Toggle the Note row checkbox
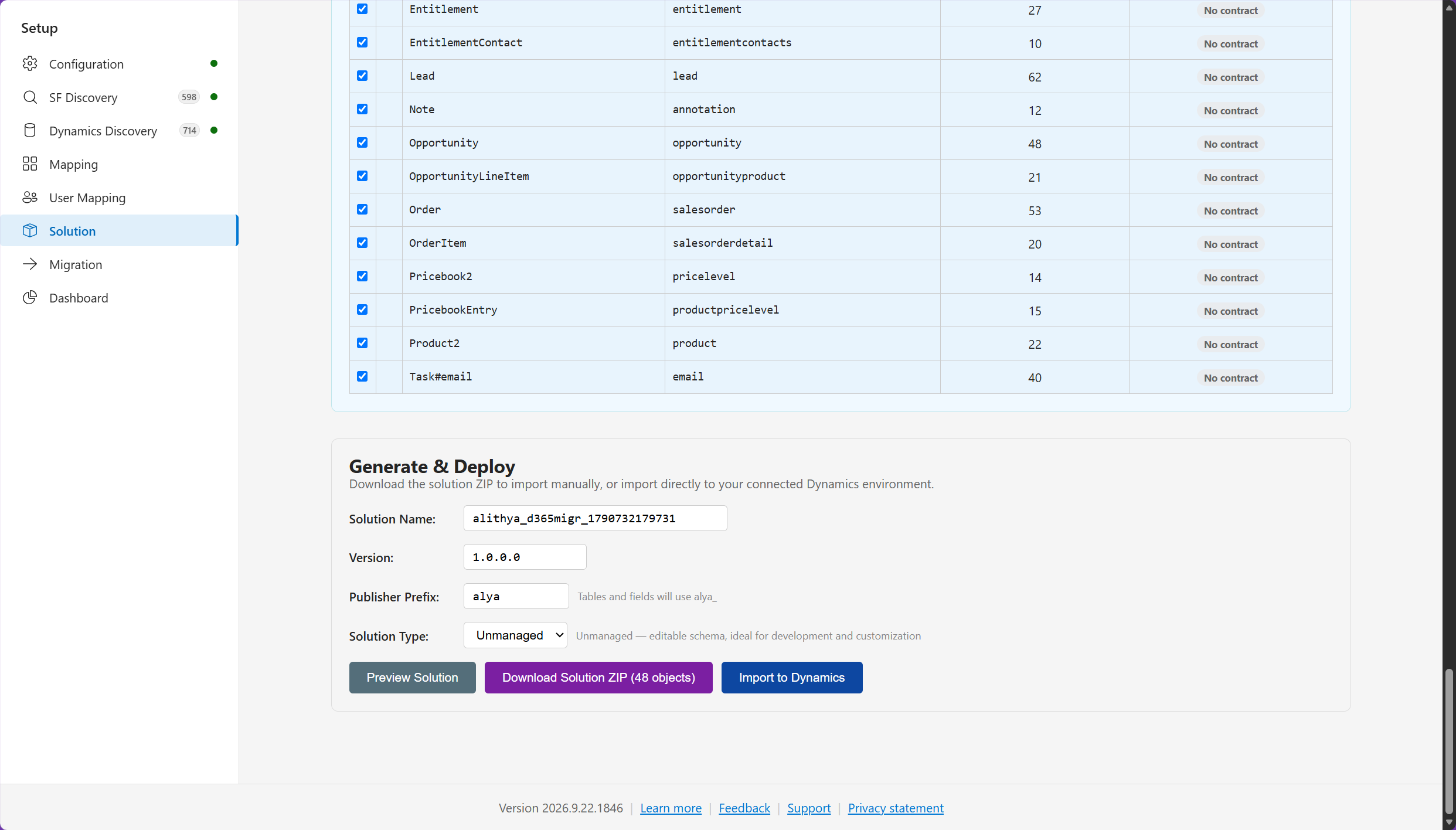This screenshot has height=830, width=1456. click(x=362, y=109)
